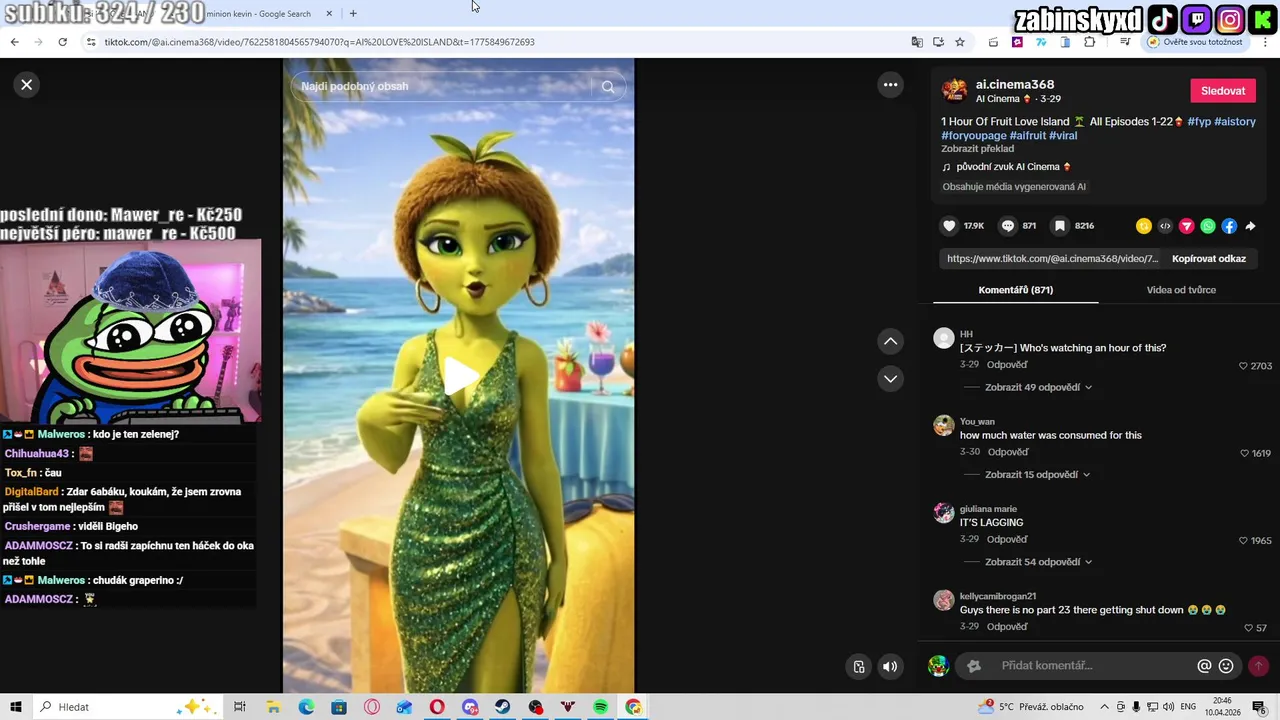This screenshot has width=1280, height=720.
Task: Select the Komentářů (871) tab
Action: tap(1015, 290)
